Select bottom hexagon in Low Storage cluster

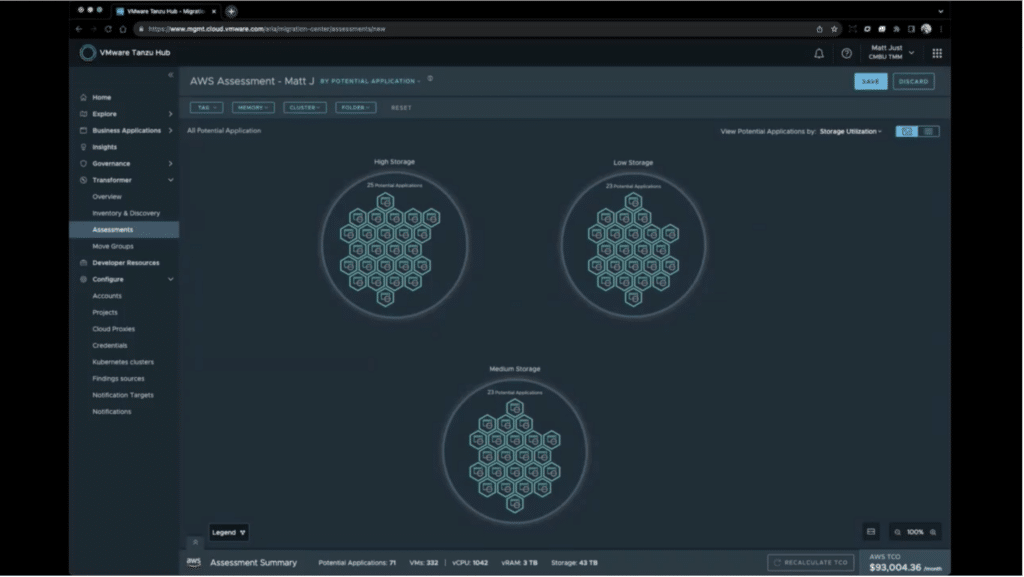click(633, 298)
